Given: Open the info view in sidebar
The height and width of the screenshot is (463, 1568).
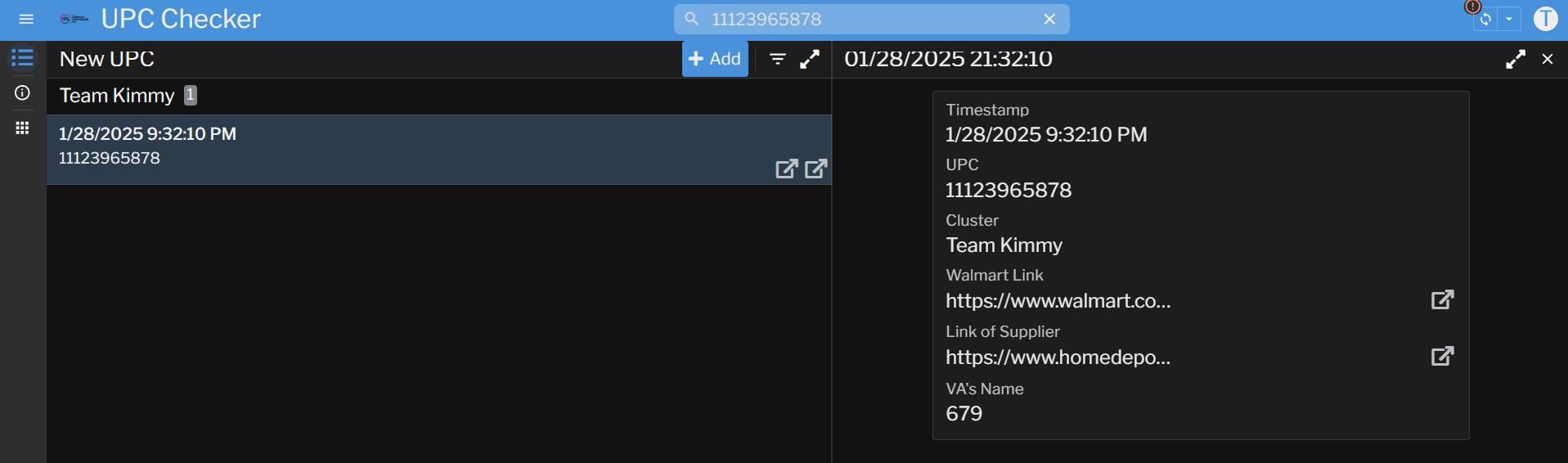Looking at the screenshot, I should click(22, 93).
